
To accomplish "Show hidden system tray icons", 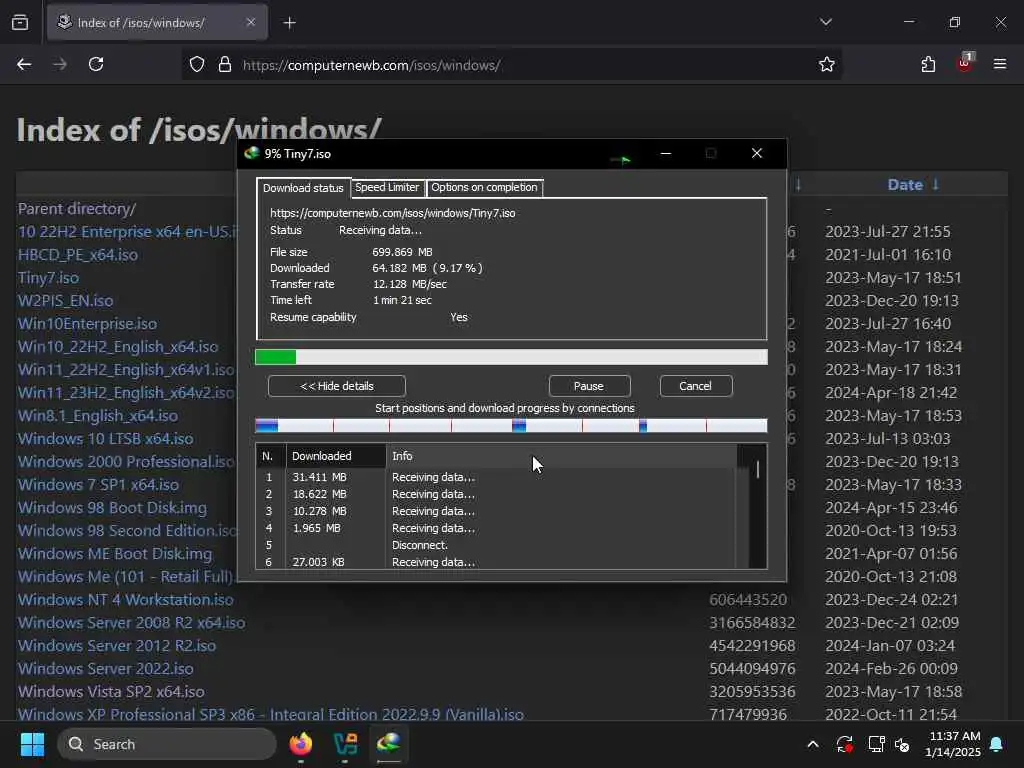I will click(812, 744).
